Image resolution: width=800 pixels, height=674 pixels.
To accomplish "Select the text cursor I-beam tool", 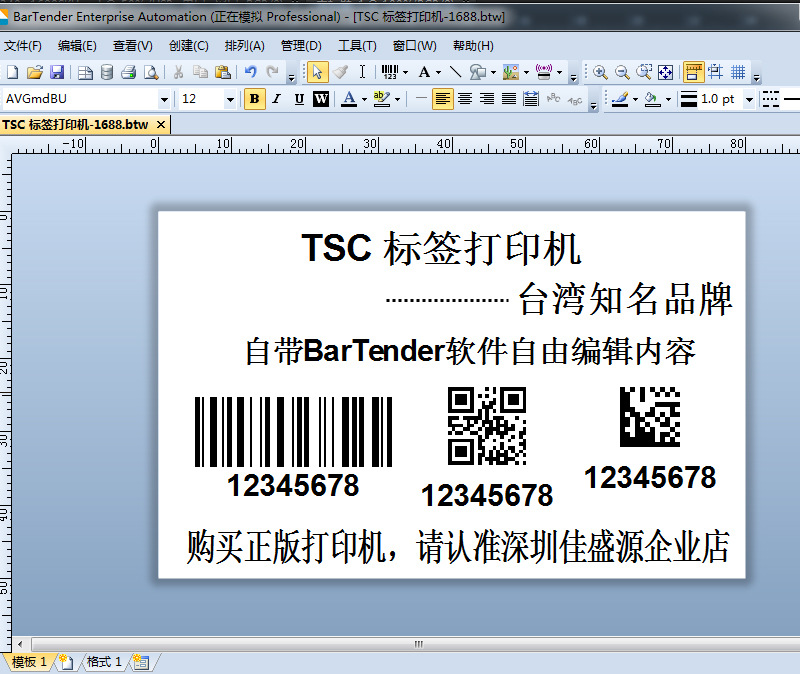I will point(362,72).
